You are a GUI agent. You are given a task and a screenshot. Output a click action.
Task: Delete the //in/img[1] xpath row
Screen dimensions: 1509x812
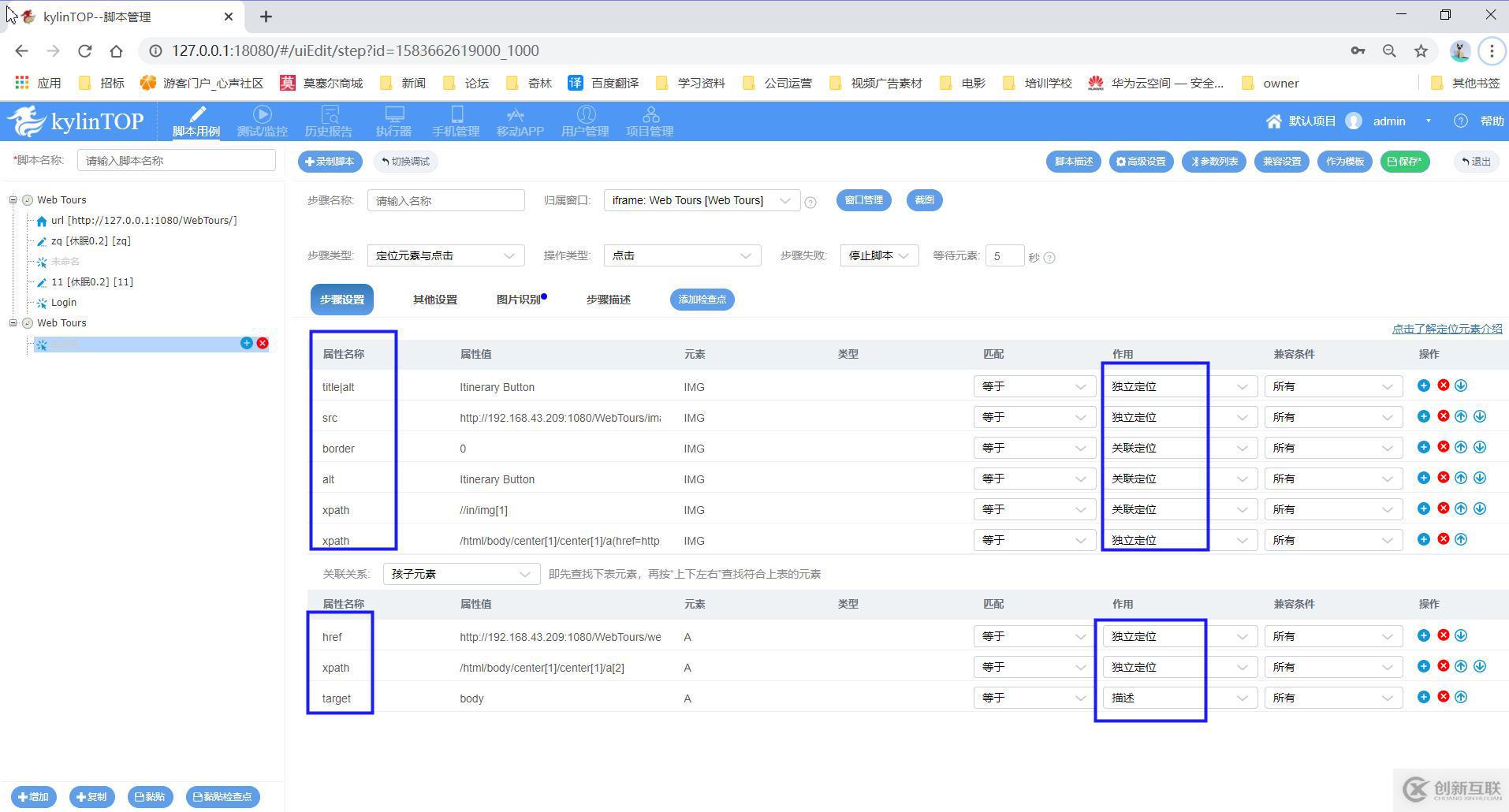tap(1443, 508)
